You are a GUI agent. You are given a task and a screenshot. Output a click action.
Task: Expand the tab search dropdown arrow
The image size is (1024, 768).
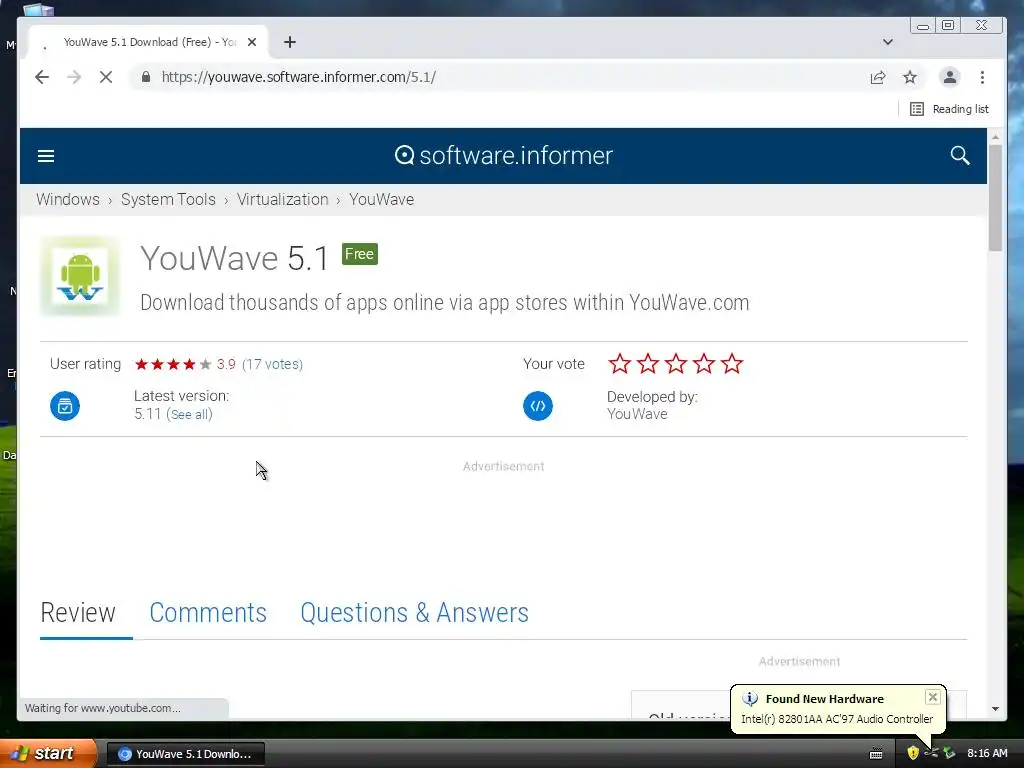pos(888,42)
